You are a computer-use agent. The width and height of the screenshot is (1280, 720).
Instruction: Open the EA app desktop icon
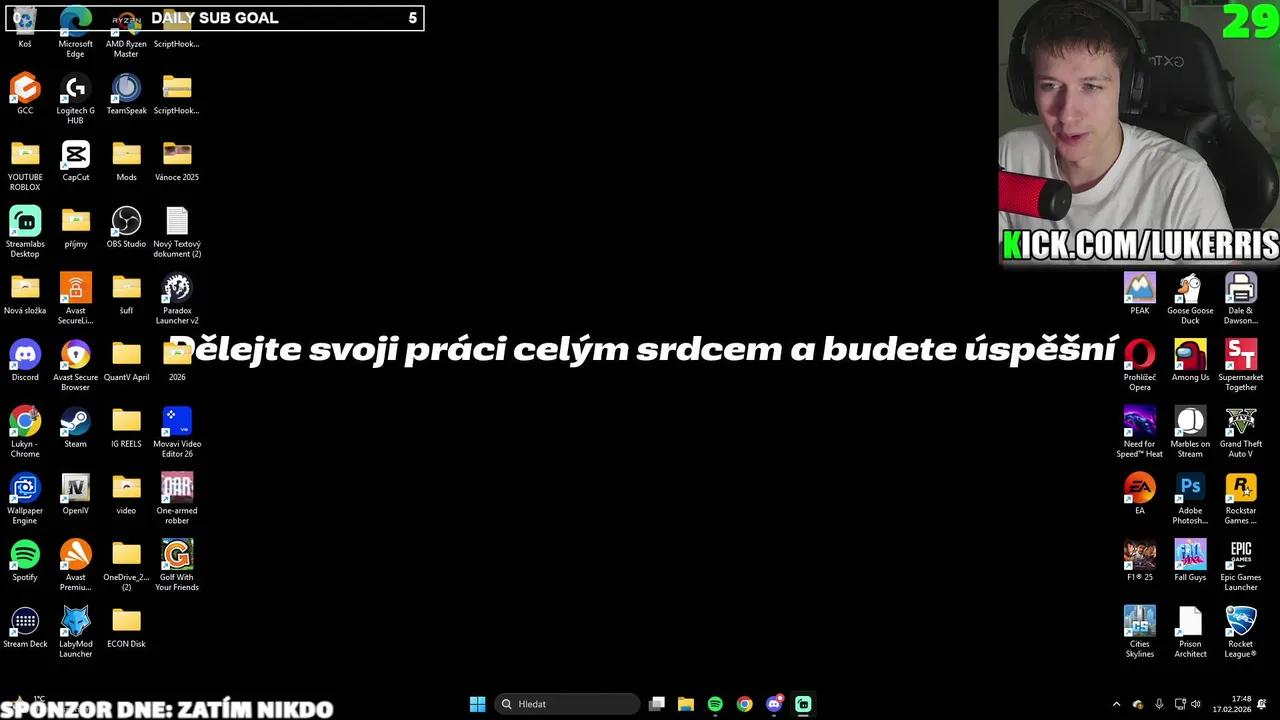(x=1139, y=488)
